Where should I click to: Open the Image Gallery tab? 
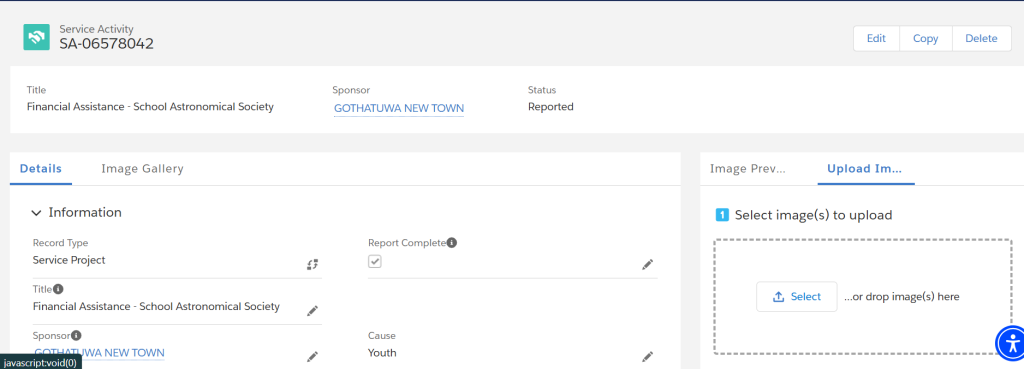[142, 168]
